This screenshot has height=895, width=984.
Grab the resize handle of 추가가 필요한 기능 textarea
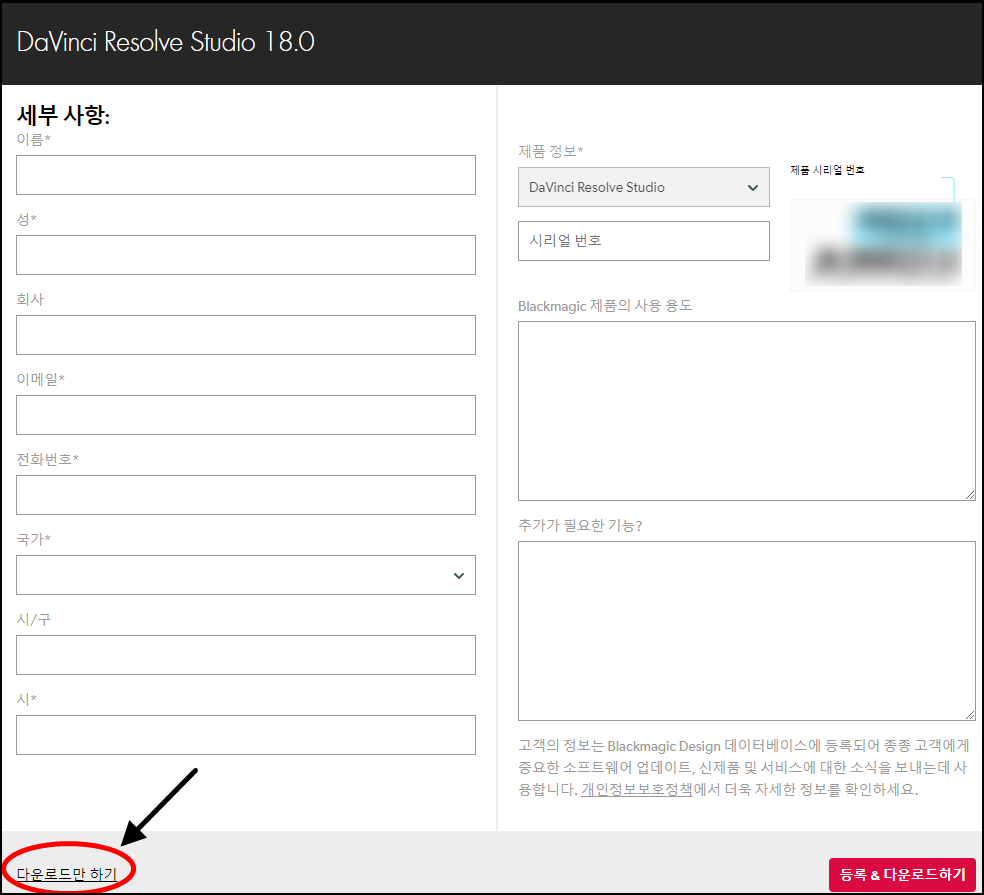click(x=970, y=715)
